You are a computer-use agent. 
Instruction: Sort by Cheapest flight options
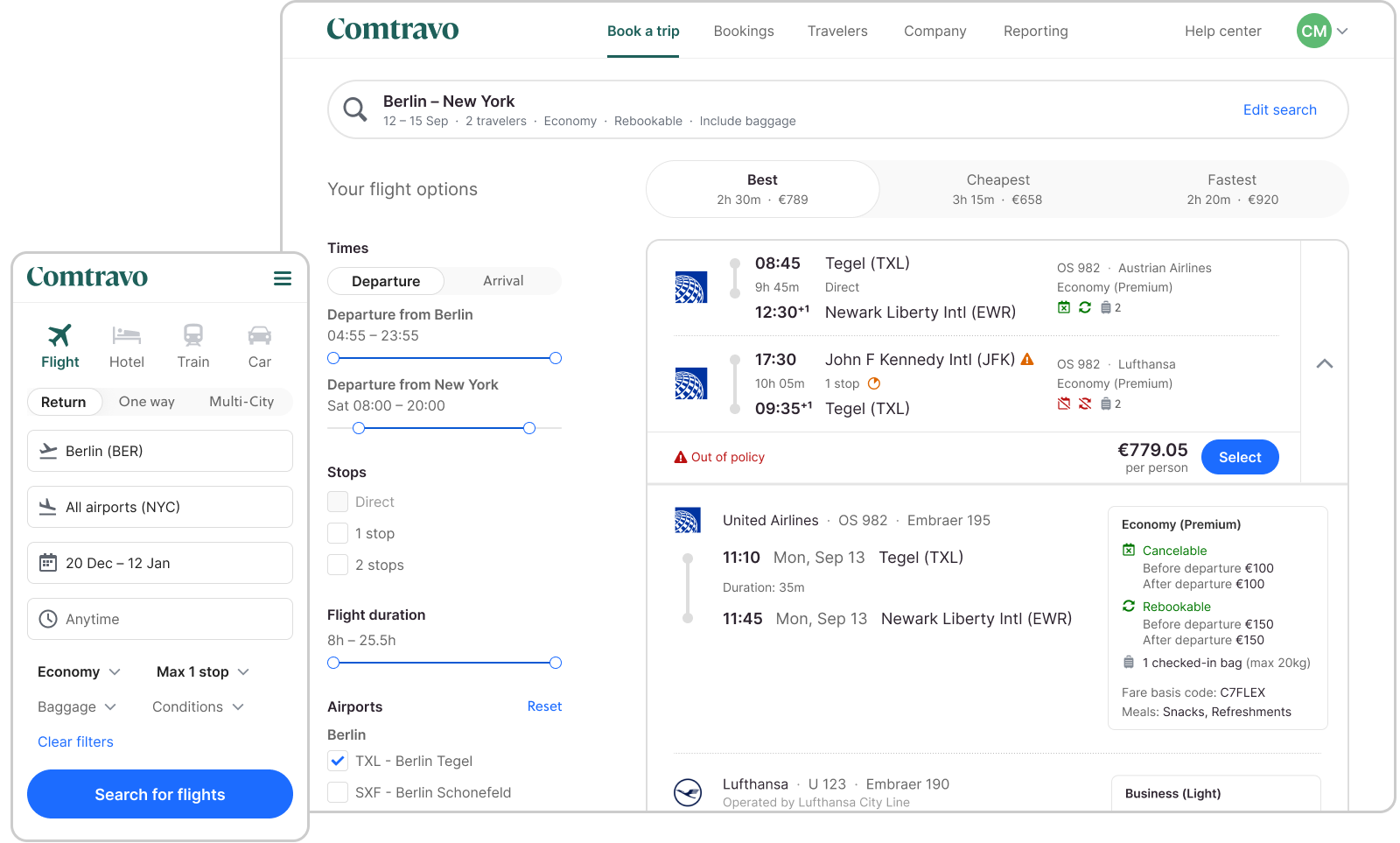(997, 189)
